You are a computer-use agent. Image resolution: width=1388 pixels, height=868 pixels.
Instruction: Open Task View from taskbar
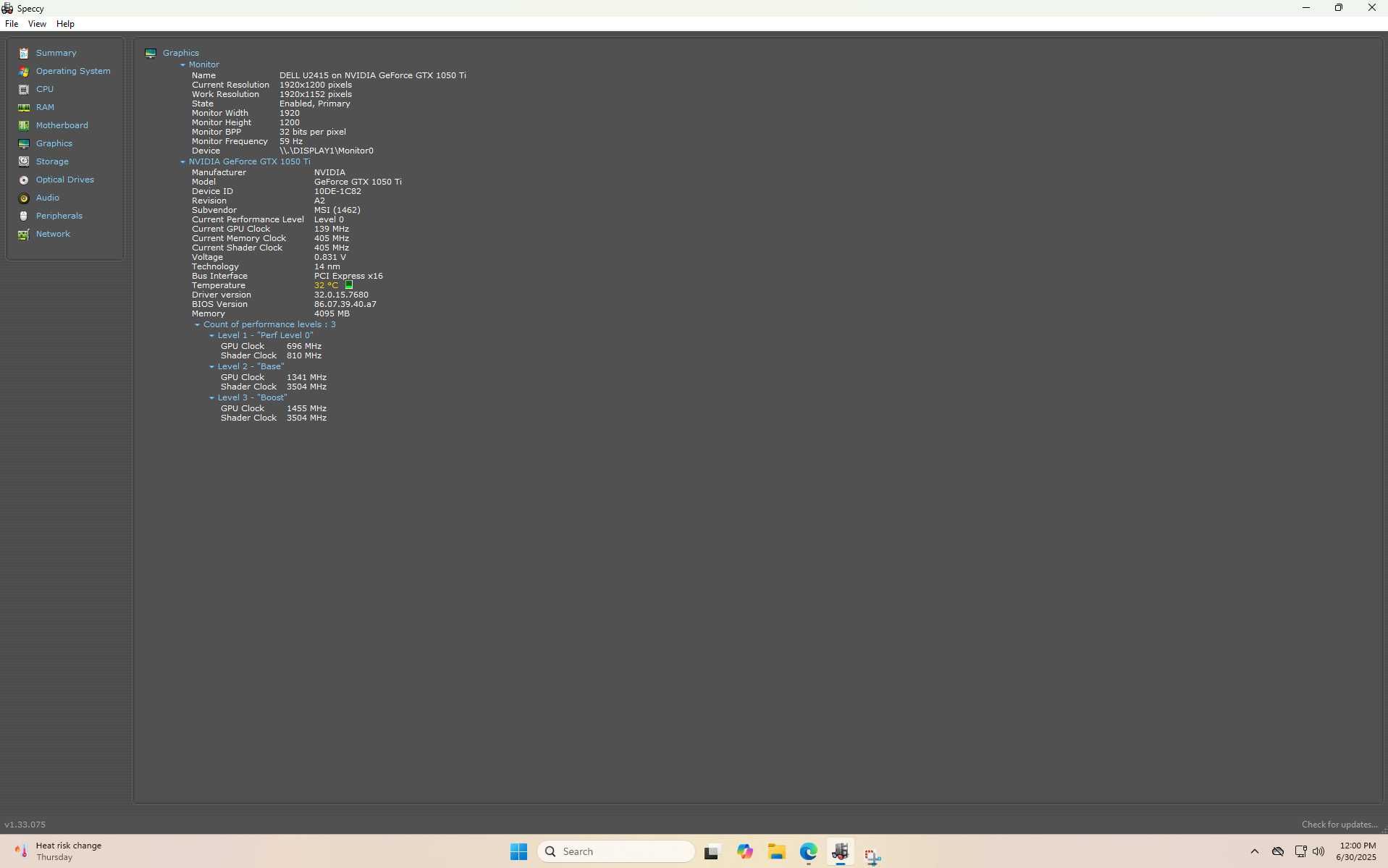click(711, 852)
